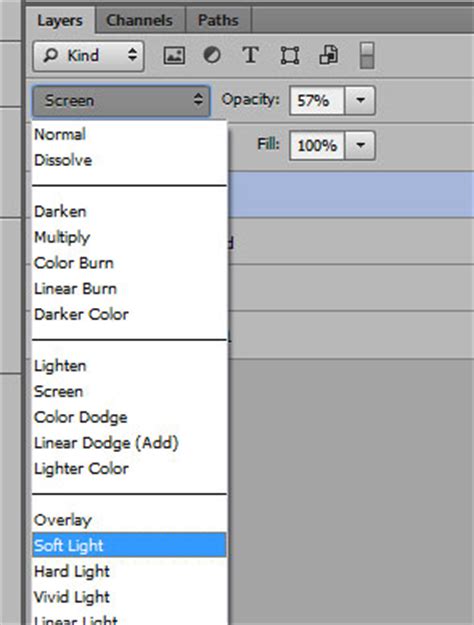
Task: Click the Fill 100% value field
Action: [317, 145]
